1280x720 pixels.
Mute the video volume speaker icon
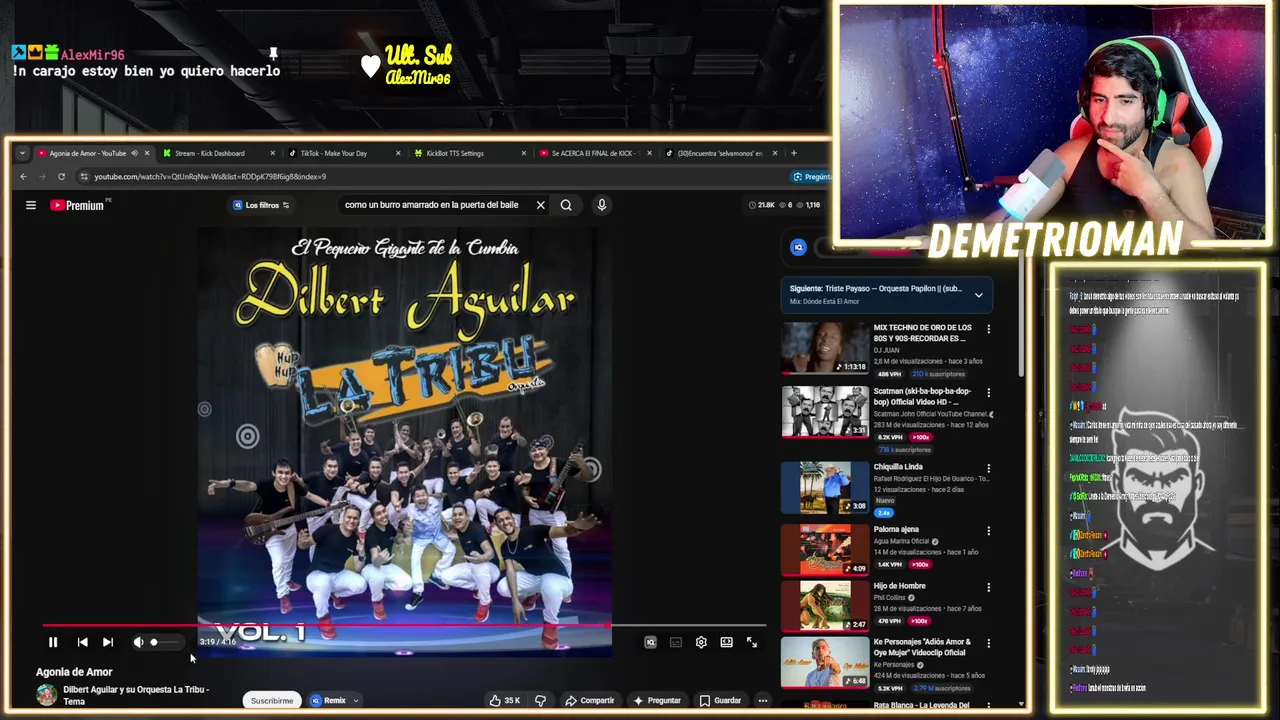pos(138,642)
